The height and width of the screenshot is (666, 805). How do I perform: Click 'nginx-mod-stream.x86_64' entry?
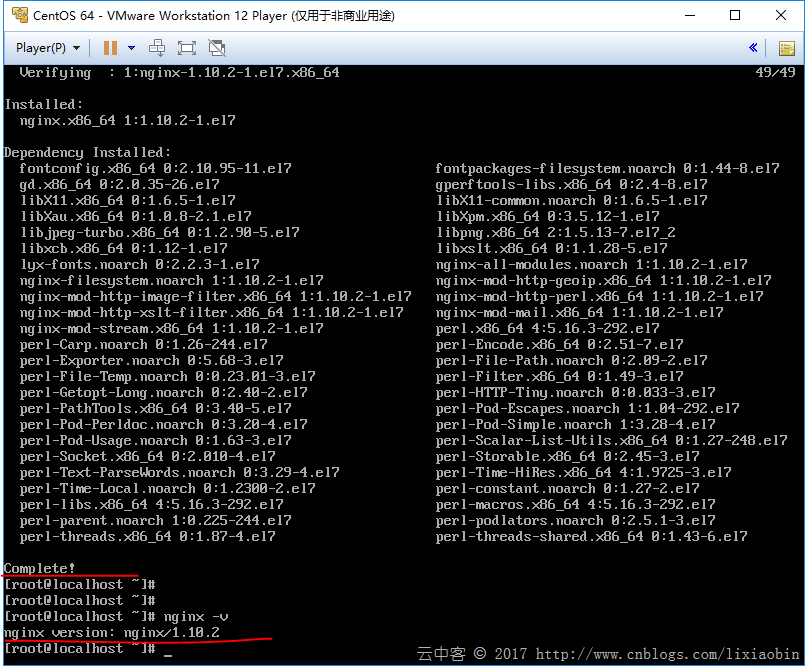coord(171,328)
